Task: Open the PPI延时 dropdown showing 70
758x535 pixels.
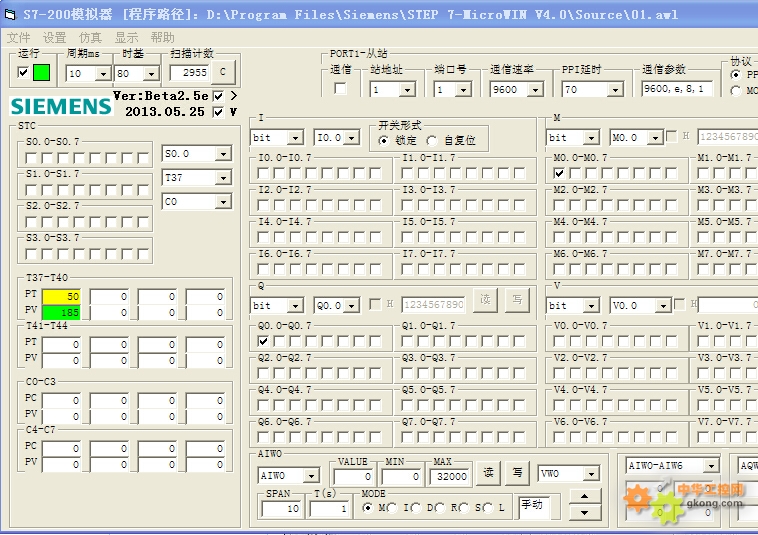Action: click(x=615, y=89)
